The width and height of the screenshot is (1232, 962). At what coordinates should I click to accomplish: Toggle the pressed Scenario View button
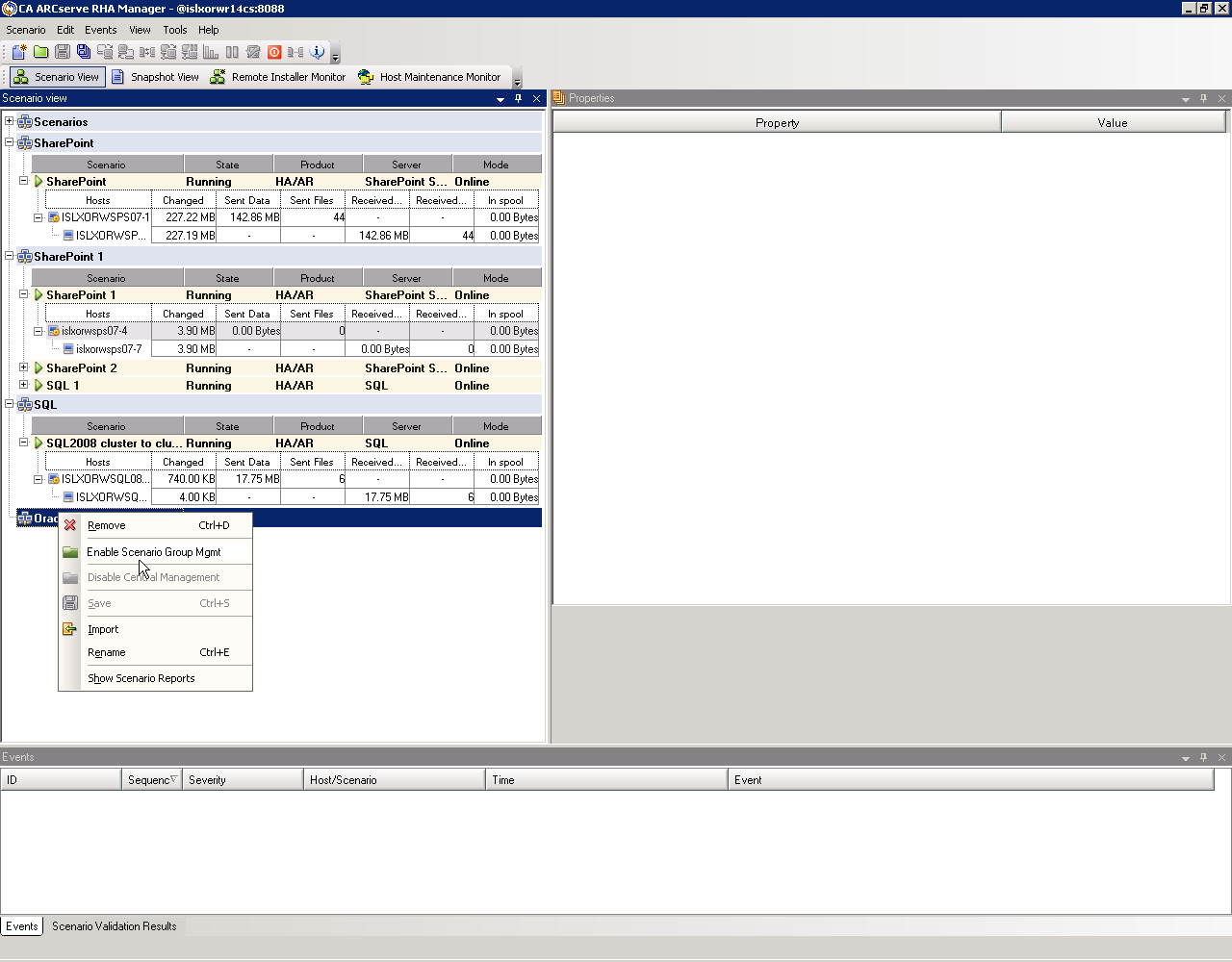pos(57,76)
